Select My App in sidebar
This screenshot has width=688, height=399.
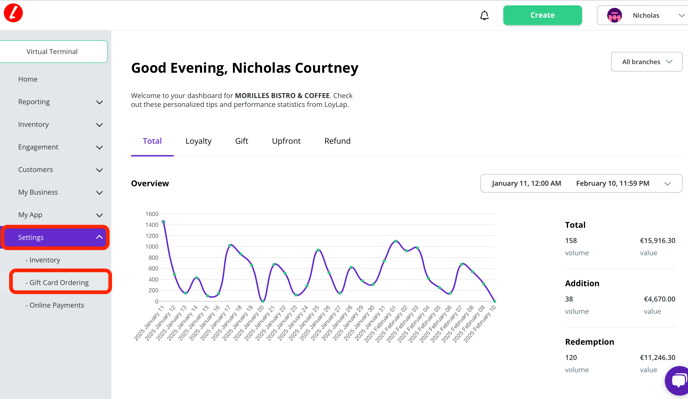tap(30, 215)
